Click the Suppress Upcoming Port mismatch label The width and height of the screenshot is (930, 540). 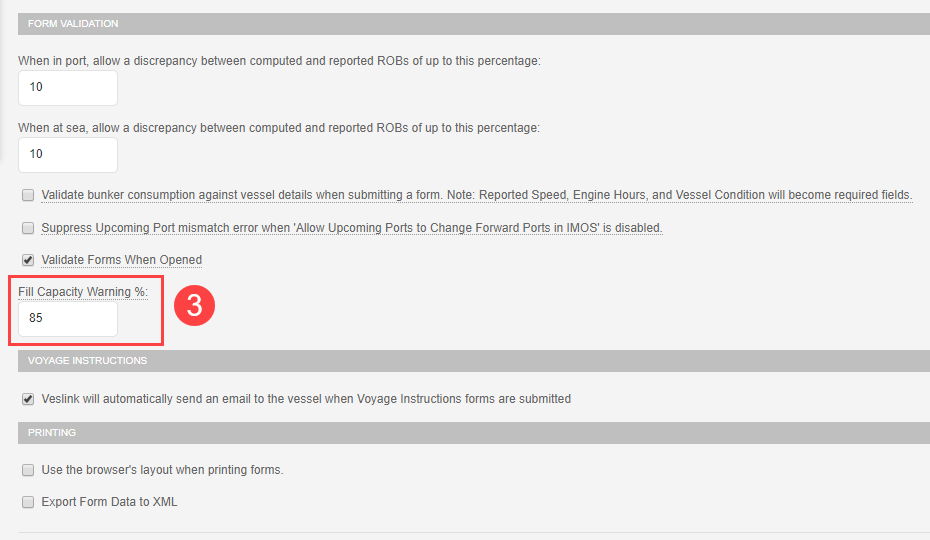pos(351,228)
